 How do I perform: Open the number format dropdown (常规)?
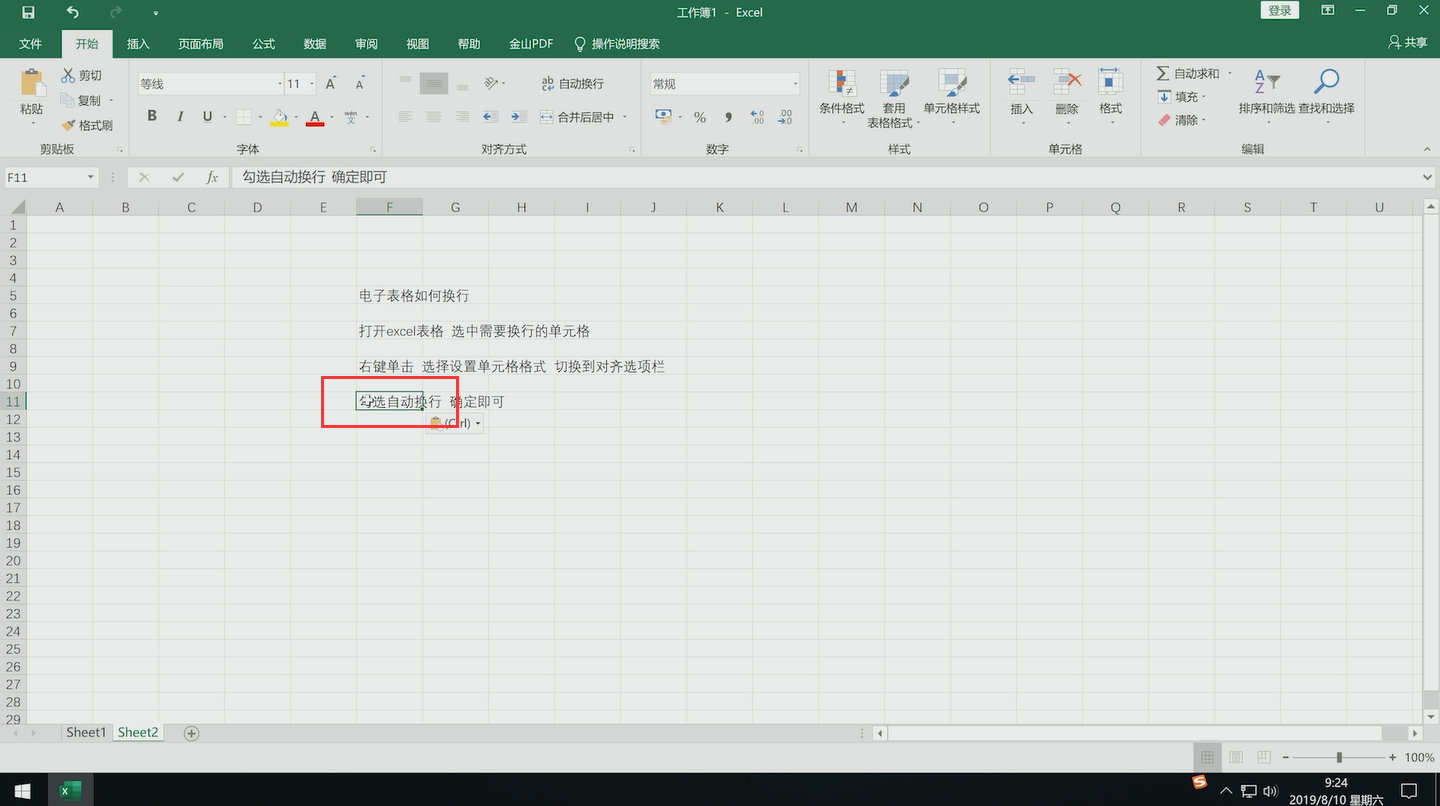795,84
